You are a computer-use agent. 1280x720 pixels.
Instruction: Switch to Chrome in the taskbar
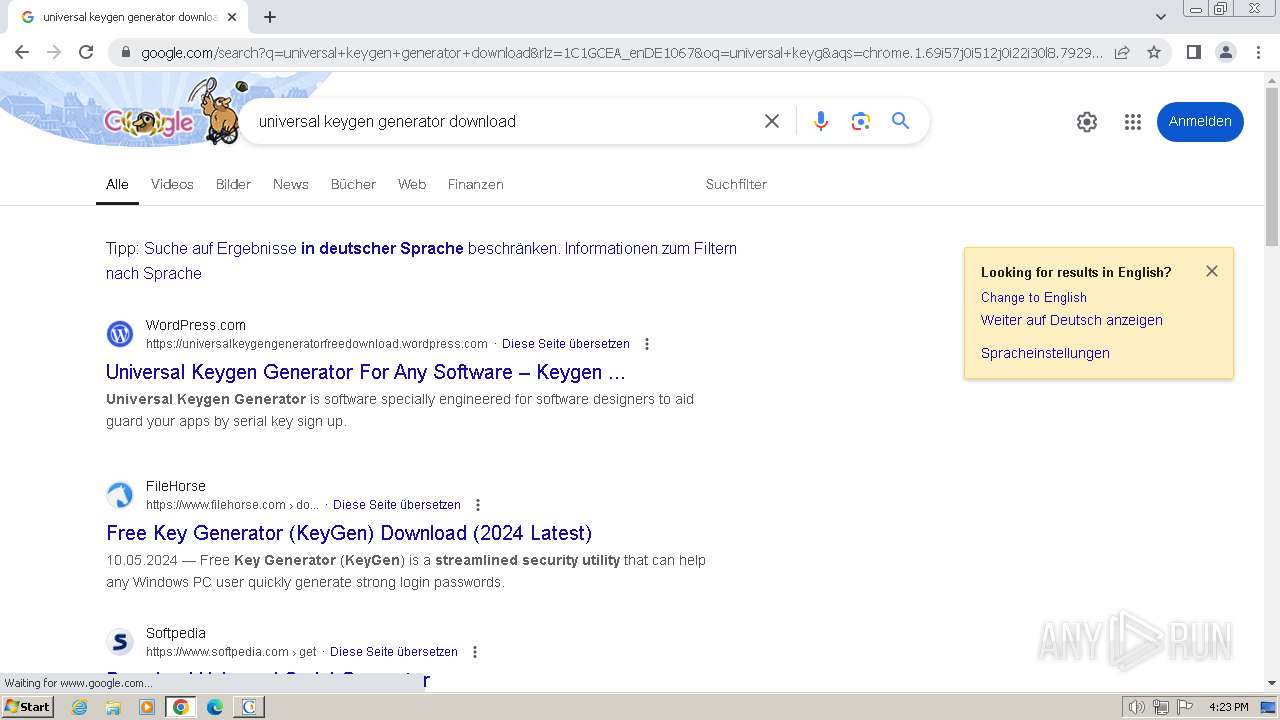180,707
